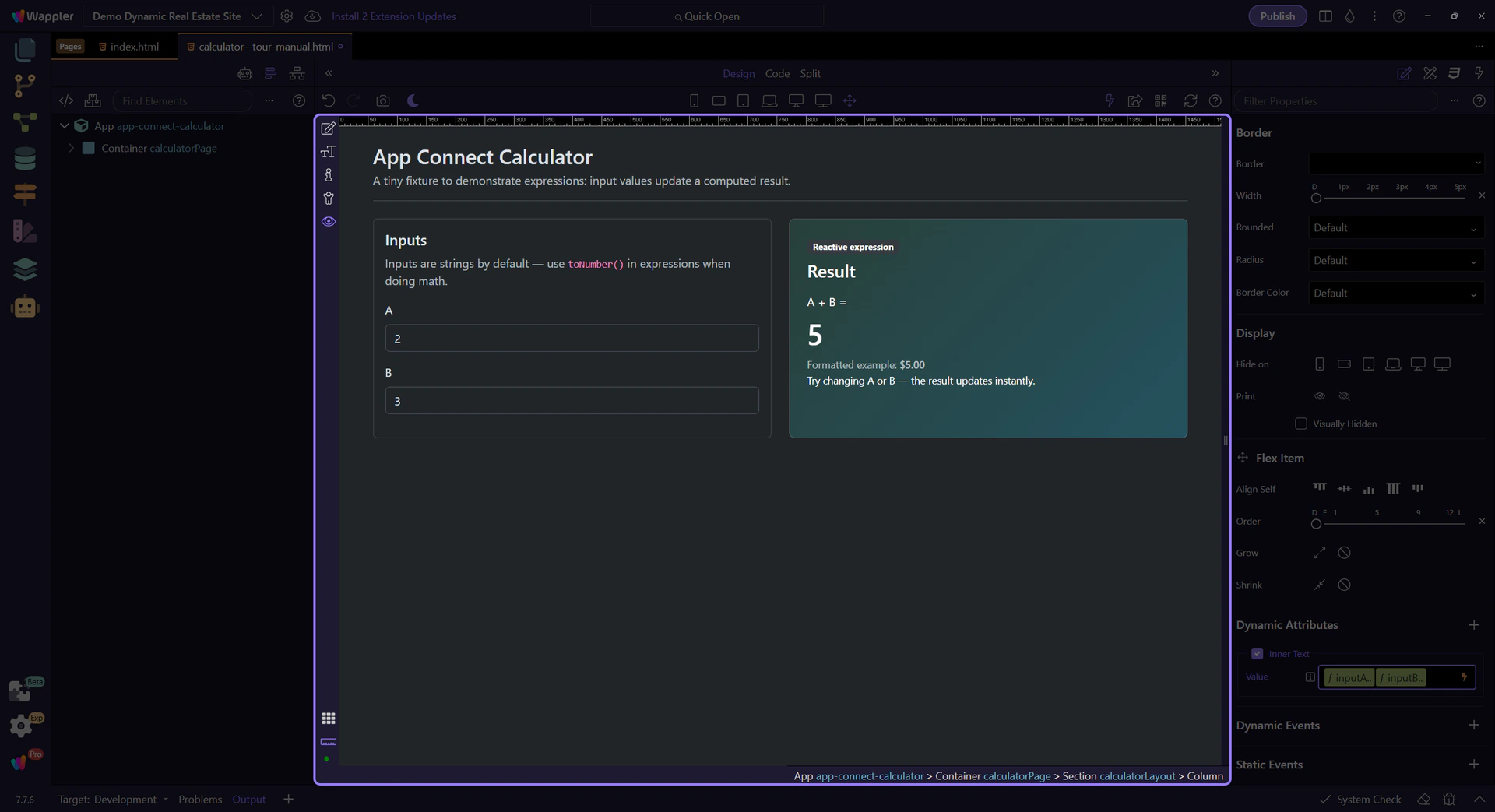
Task: Uncheck the Inner Text checkbox
Action: pyautogui.click(x=1257, y=654)
